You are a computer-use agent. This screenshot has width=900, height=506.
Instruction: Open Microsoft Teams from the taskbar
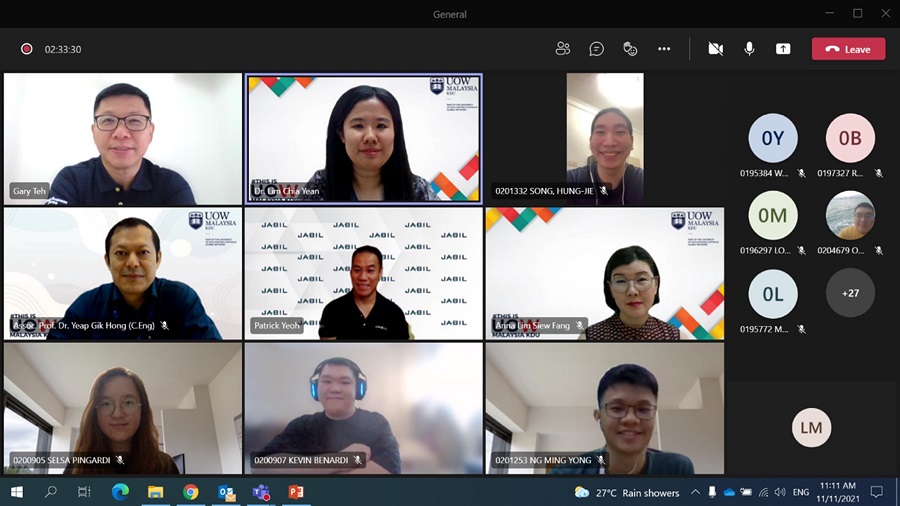tap(261, 492)
